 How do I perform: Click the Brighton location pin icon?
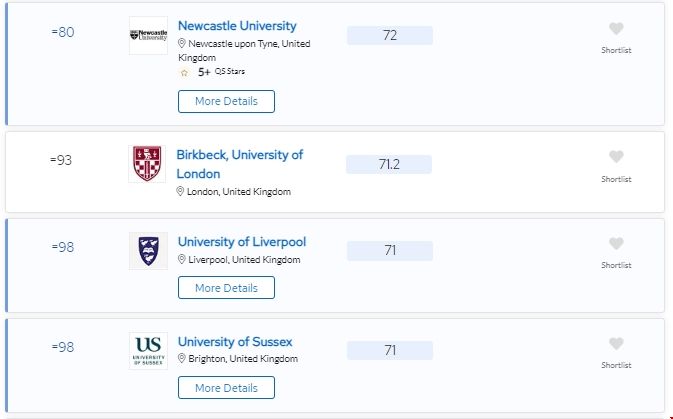point(182,359)
